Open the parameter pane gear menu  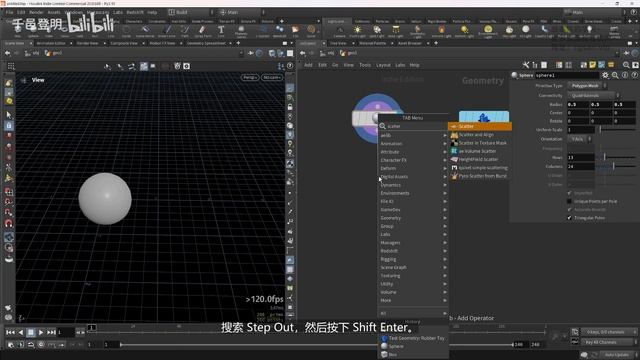(605, 75)
